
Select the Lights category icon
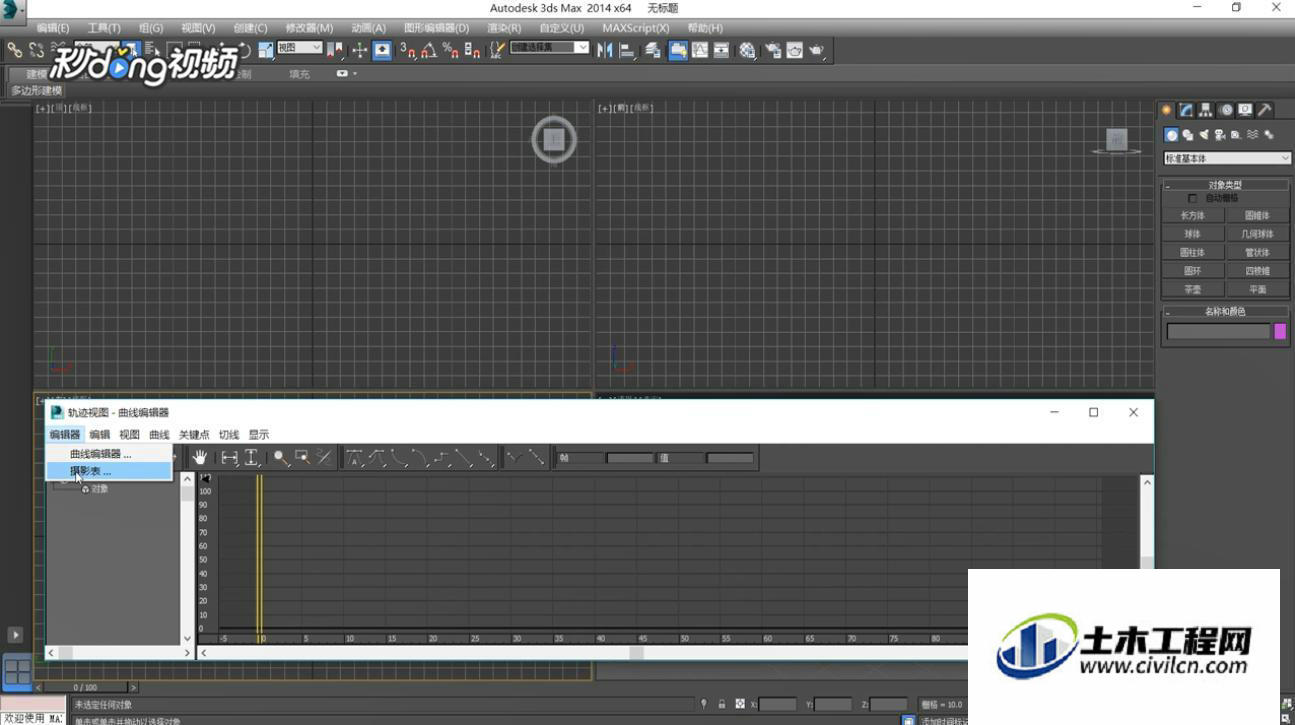1204,135
